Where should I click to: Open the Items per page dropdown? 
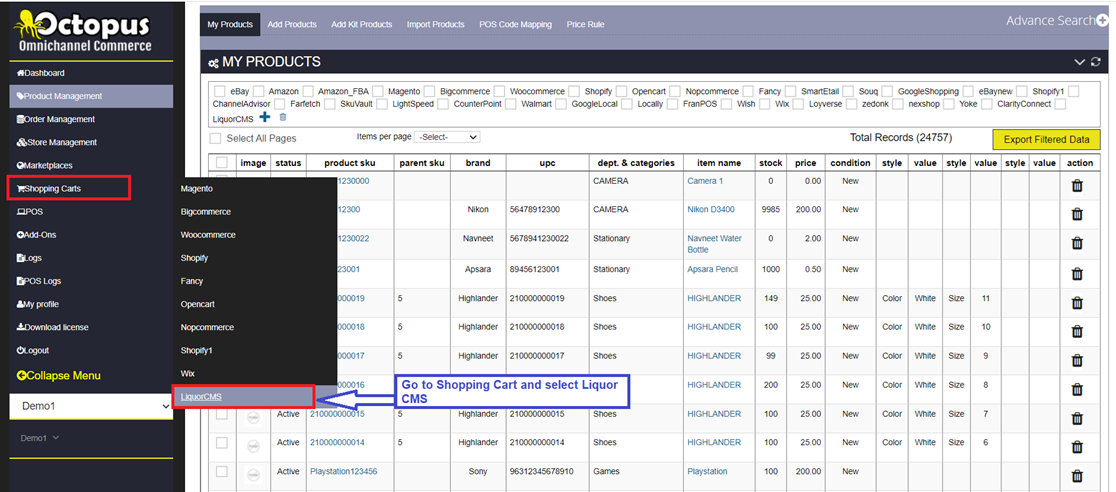tap(448, 137)
